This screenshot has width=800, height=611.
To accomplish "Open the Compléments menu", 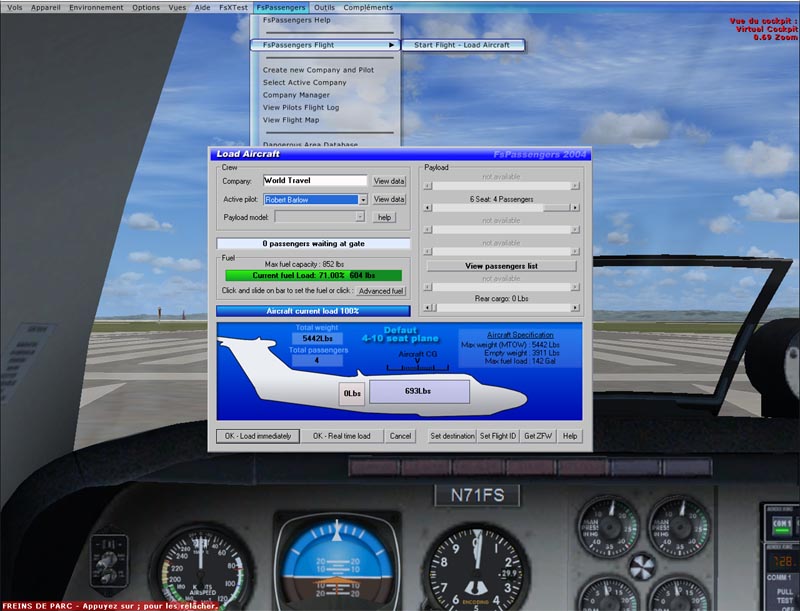I will 368,8.
